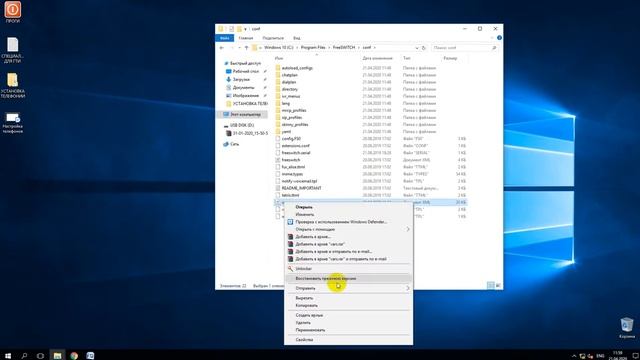
Task: Select the README_IMPORTANT file
Action: (x=301, y=188)
